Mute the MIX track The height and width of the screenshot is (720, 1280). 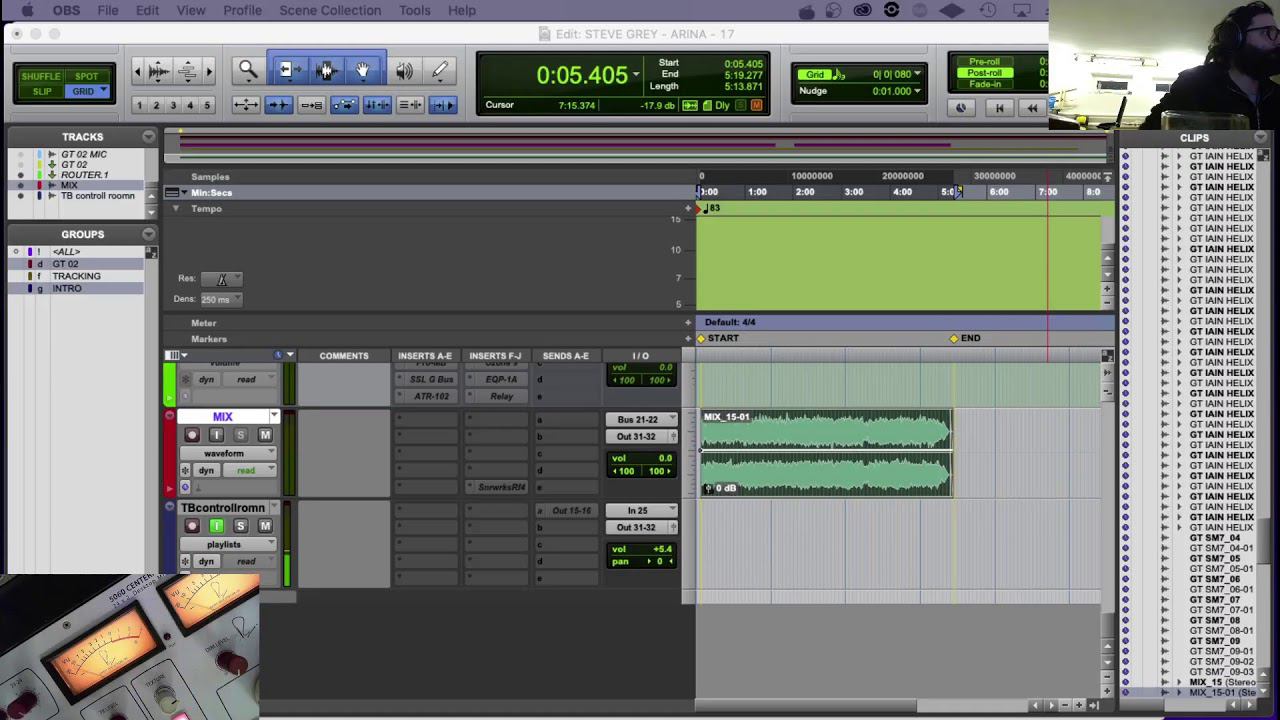265,435
